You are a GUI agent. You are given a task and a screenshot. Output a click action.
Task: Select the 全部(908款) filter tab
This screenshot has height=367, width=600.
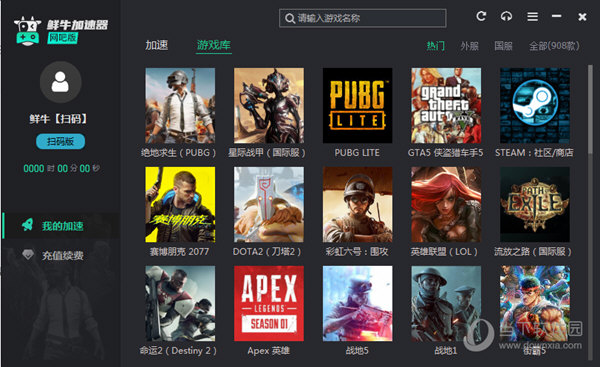point(554,46)
